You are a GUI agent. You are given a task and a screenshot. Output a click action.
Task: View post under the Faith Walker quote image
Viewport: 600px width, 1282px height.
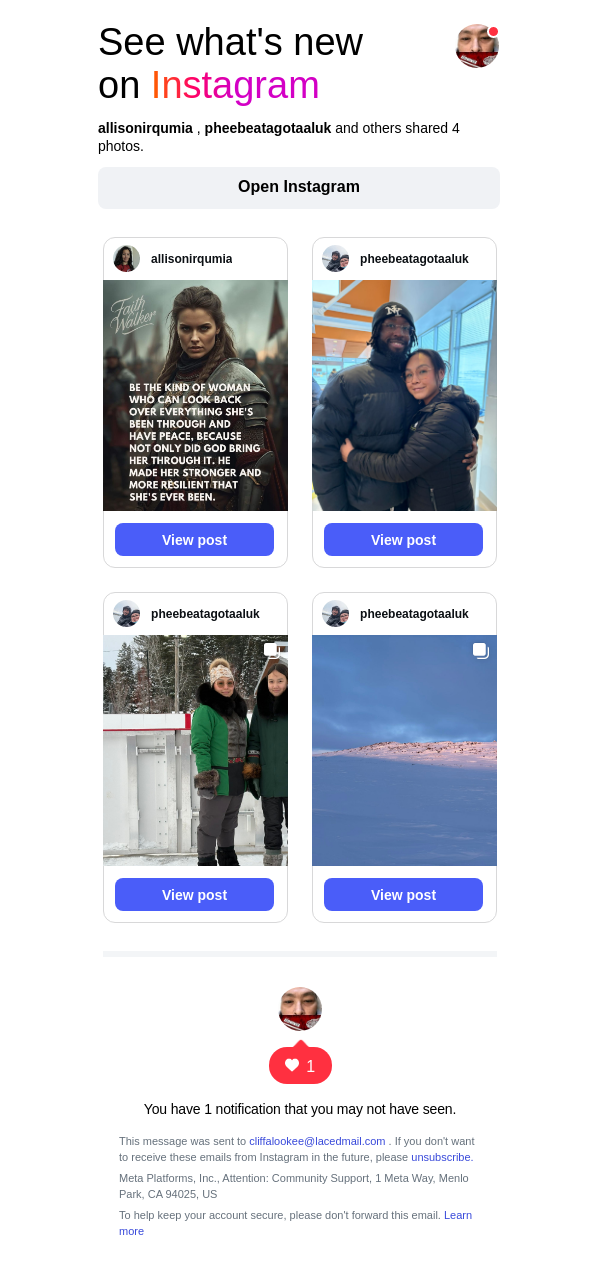[x=194, y=540]
